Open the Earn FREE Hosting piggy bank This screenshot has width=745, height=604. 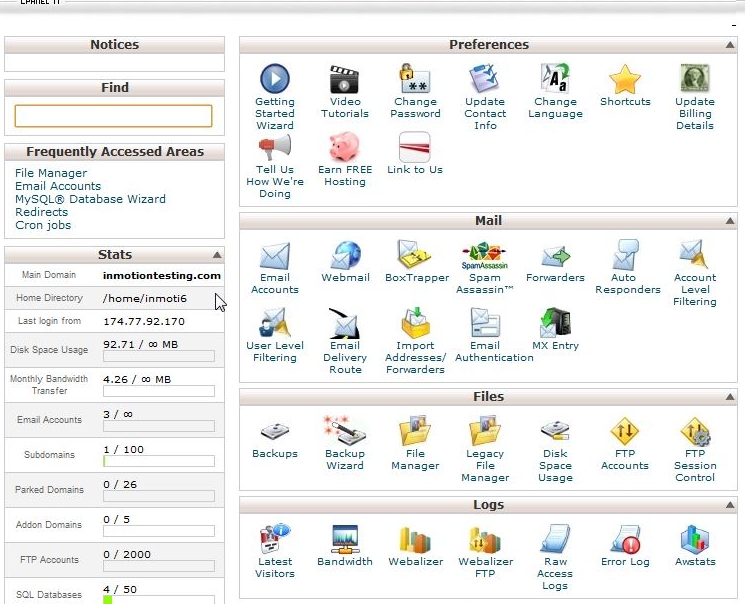click(x=345, y=147)
